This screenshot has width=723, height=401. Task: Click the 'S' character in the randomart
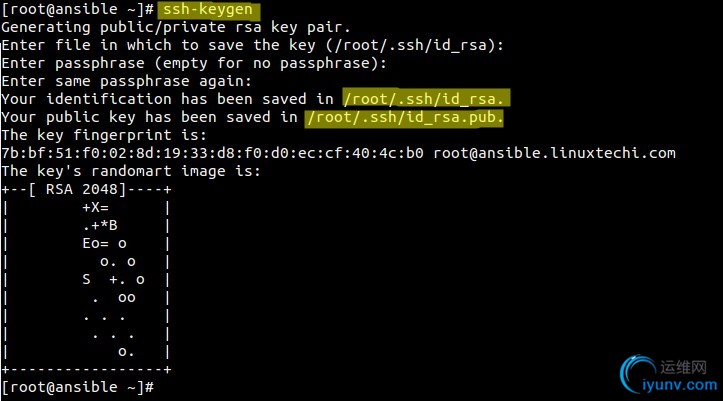pos(86,279)
